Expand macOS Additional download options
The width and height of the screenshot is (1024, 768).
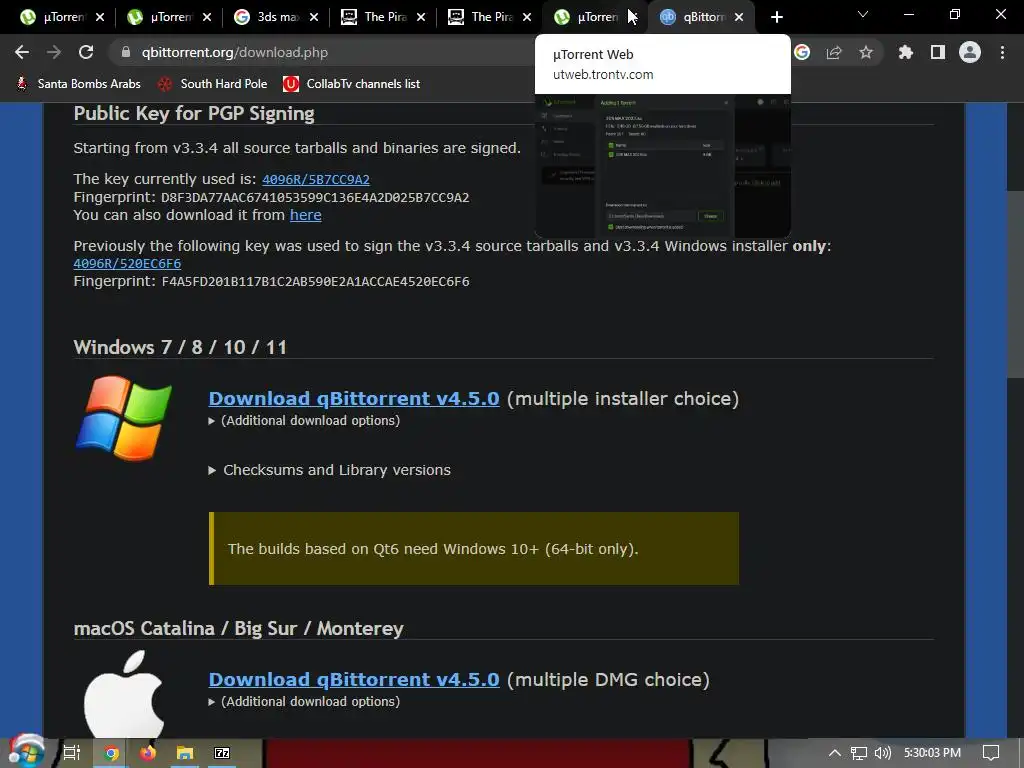coord(304,701)
